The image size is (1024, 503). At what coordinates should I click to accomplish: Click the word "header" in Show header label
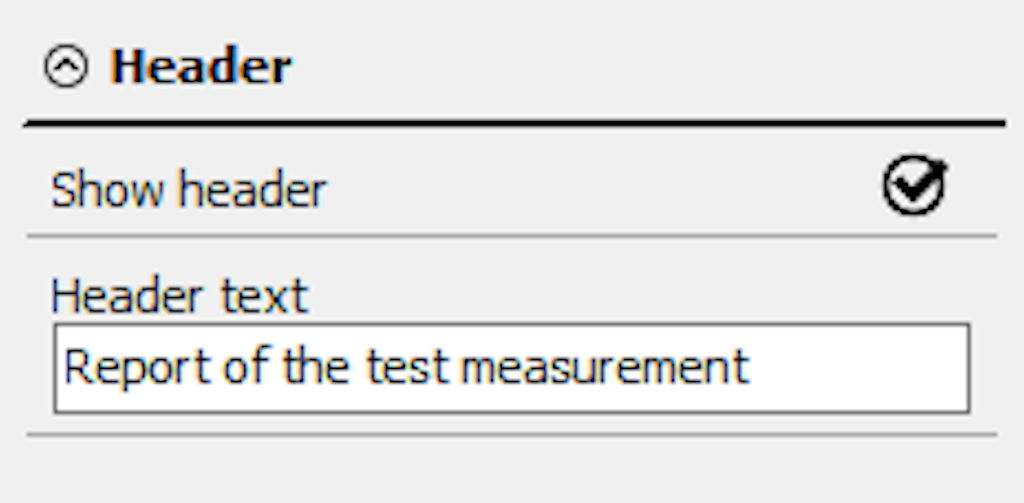point(253,190)
